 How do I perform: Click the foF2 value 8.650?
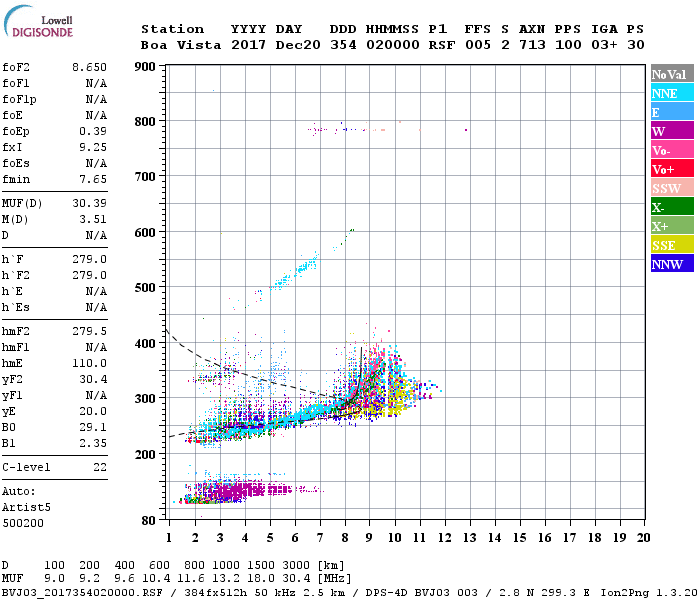[89, 67]
